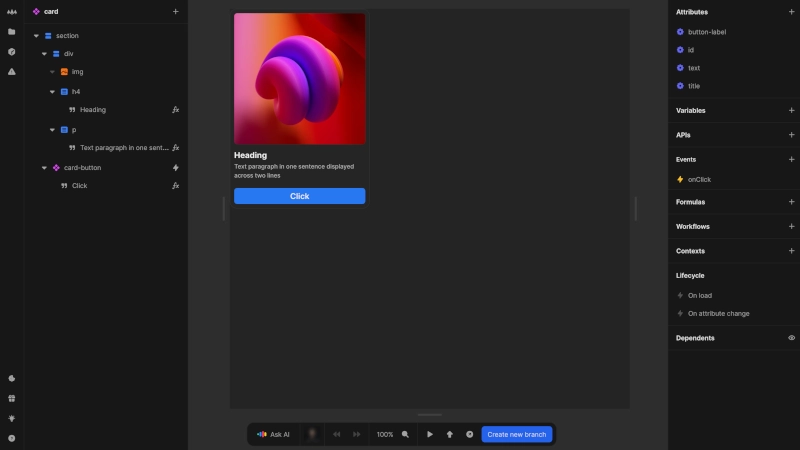This screenshot has height=450, width=800.
Task: Click the undo rewind arrows icon
Action: coord(337,434)
